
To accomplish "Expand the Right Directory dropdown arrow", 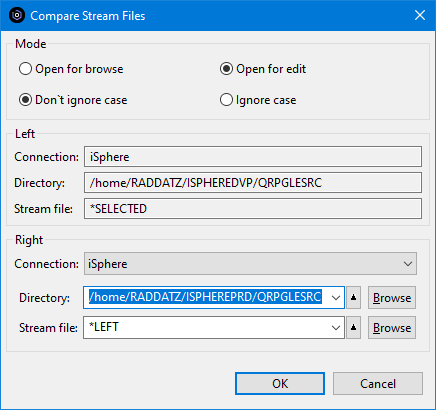I will [336, 297].
